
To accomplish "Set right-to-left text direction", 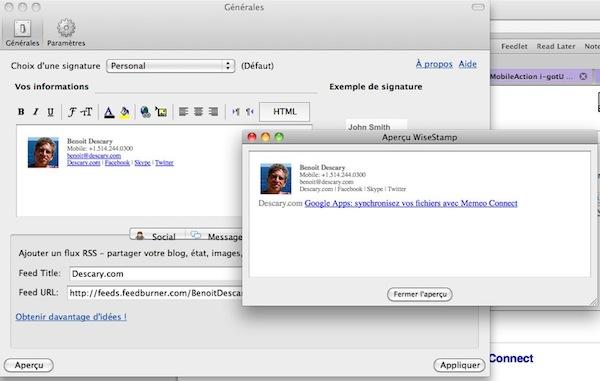I will coord(250,112).
